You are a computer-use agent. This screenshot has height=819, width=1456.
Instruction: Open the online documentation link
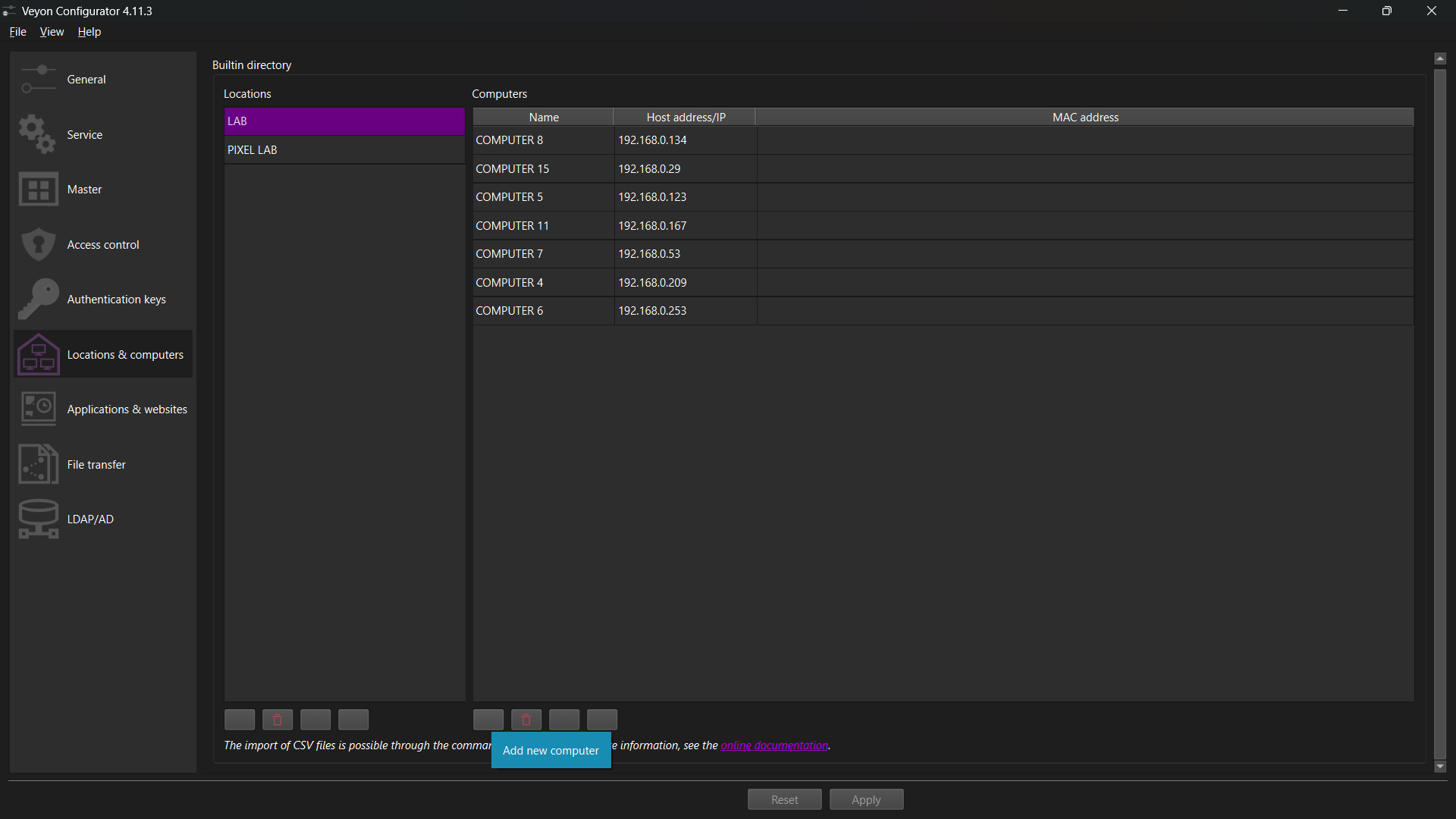point(774,745)
